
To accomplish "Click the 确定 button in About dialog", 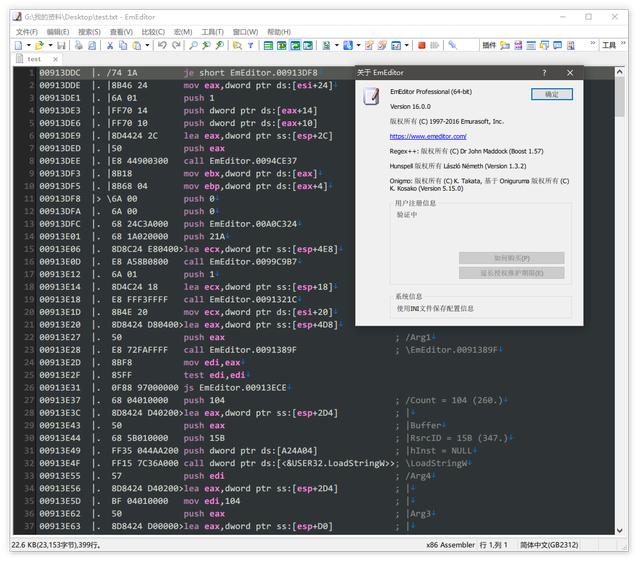I will pyautogui.click(x=552, y=94).
